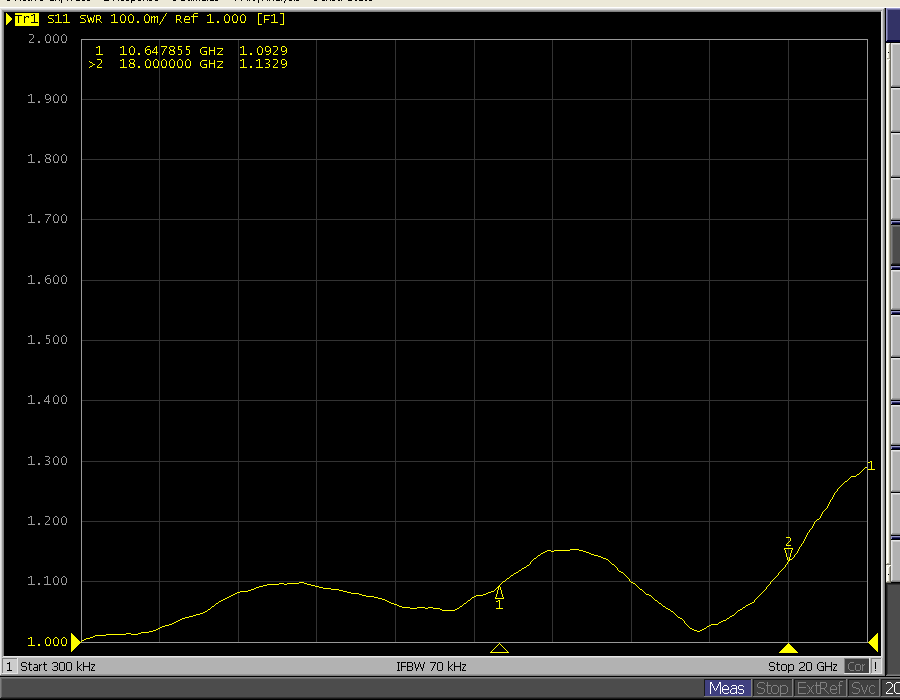Click the Start 300 kHz field

[x=58, y=667]
